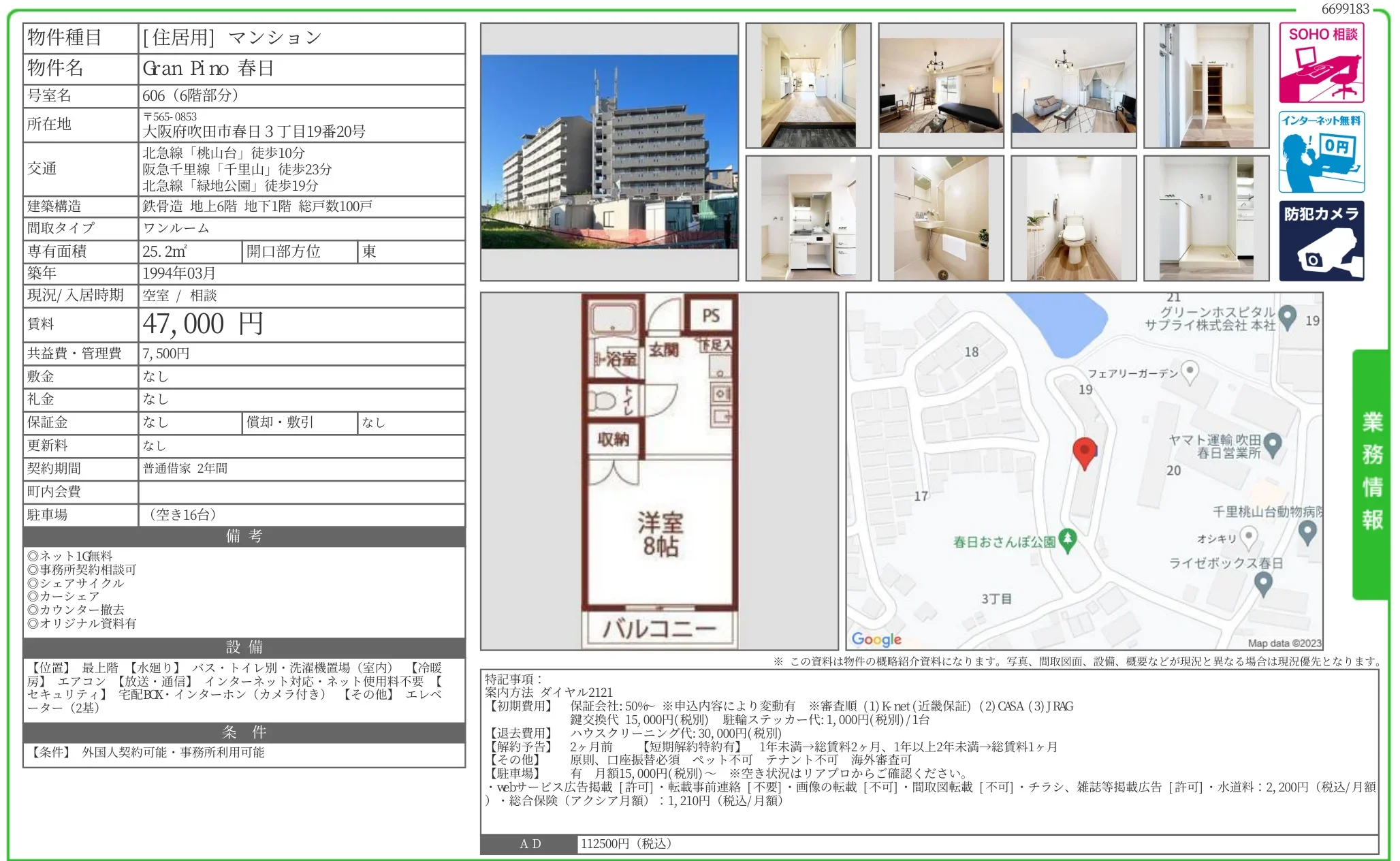Screen dimensions: 1400x861
Task: Open the toilet room photo thumbnail
Action: click(1073, 218)
